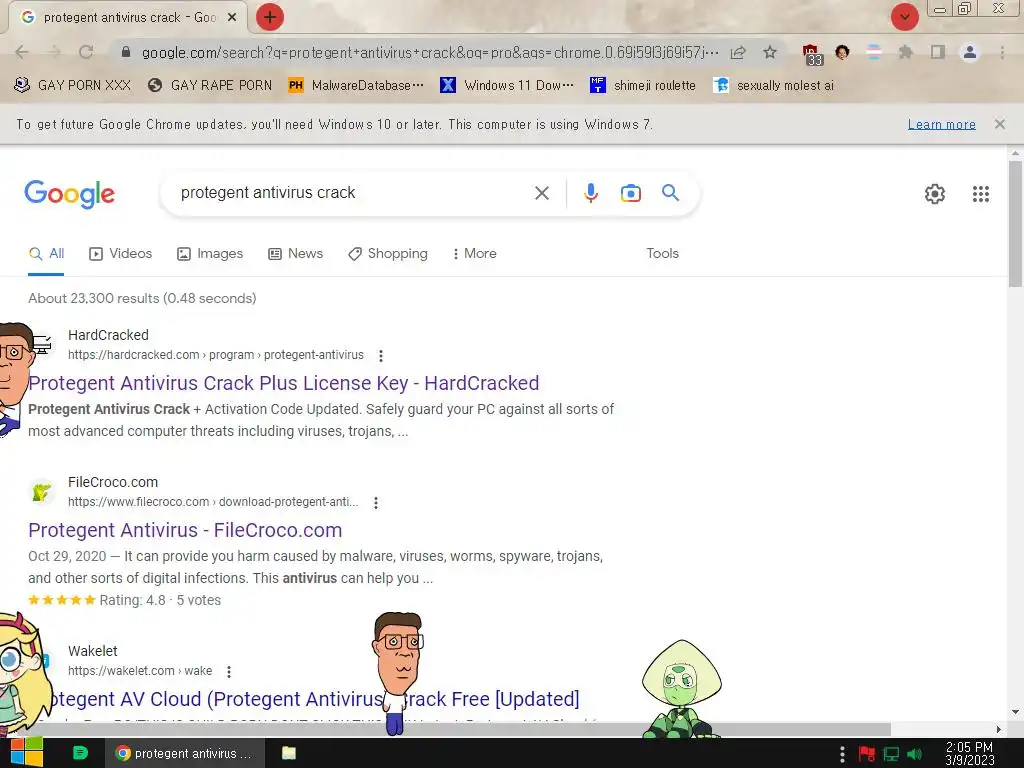
Task: Submit search with the magnifier icon
Action: 670,193
